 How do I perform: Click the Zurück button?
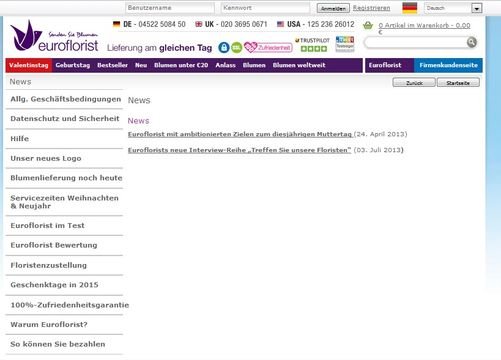point(414,83)
